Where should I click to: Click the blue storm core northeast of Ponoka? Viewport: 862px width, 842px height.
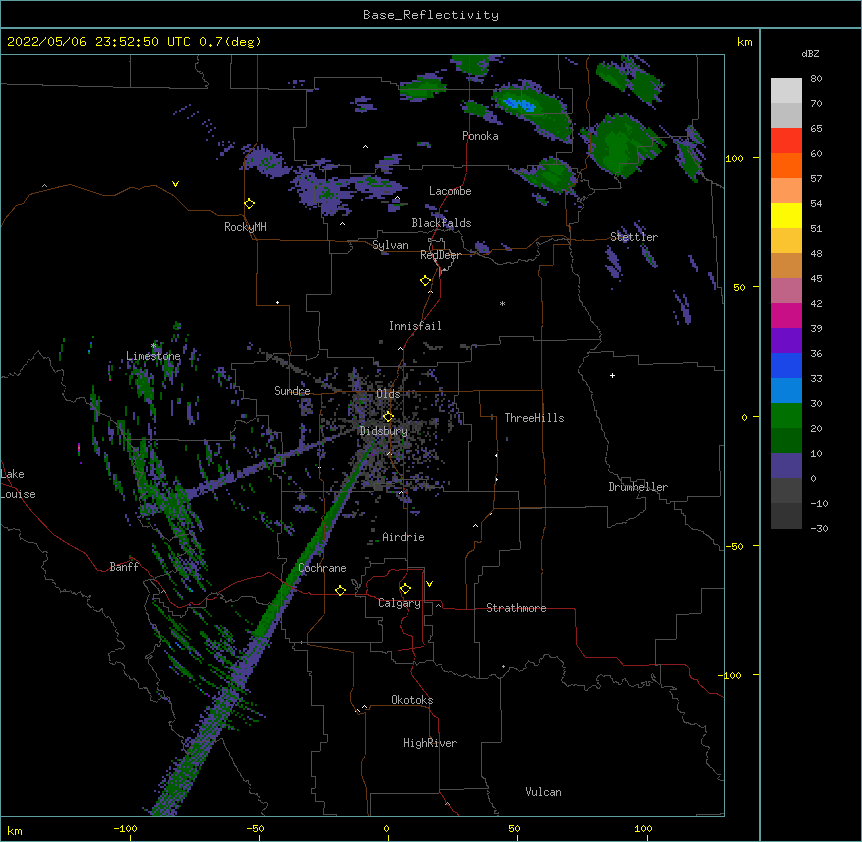tap(520, 104)
